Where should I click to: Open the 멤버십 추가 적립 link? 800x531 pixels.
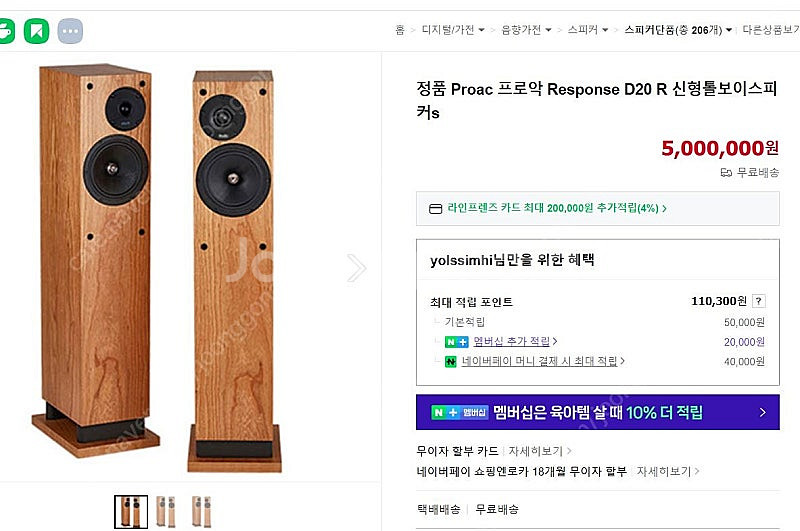click(x=512, y=342)
